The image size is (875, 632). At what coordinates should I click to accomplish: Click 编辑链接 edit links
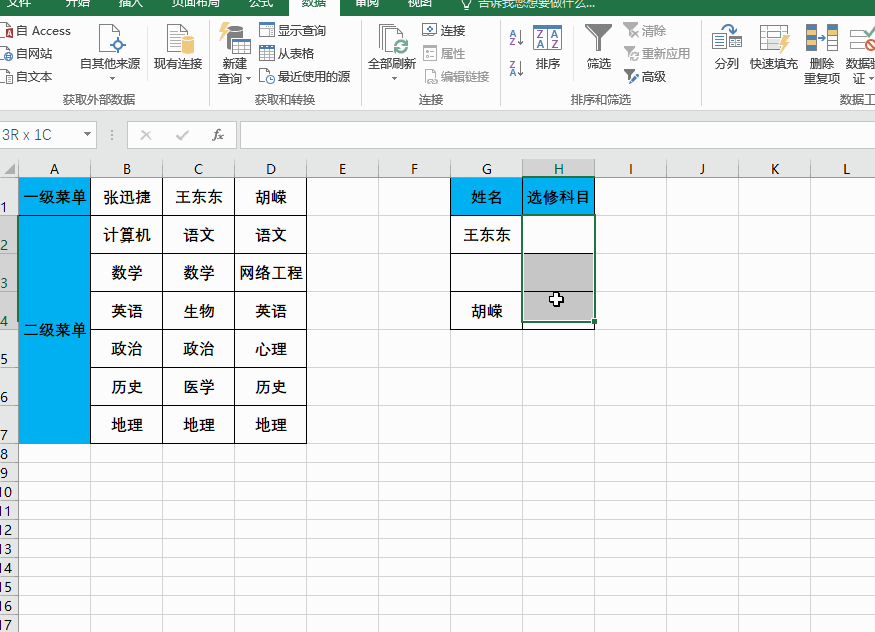point(456,76)
